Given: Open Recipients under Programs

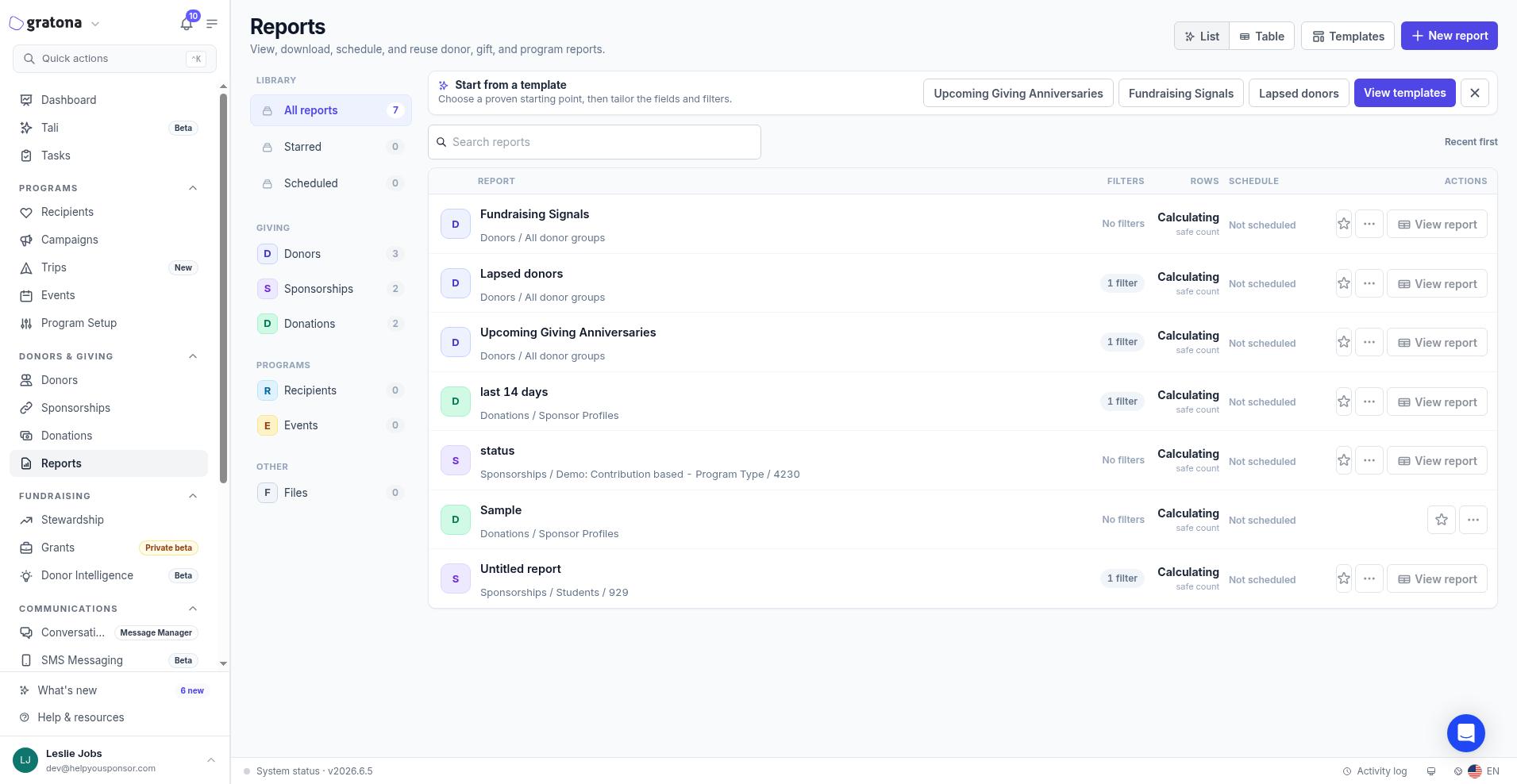Looking at the screenshot, I should point(109,212).
